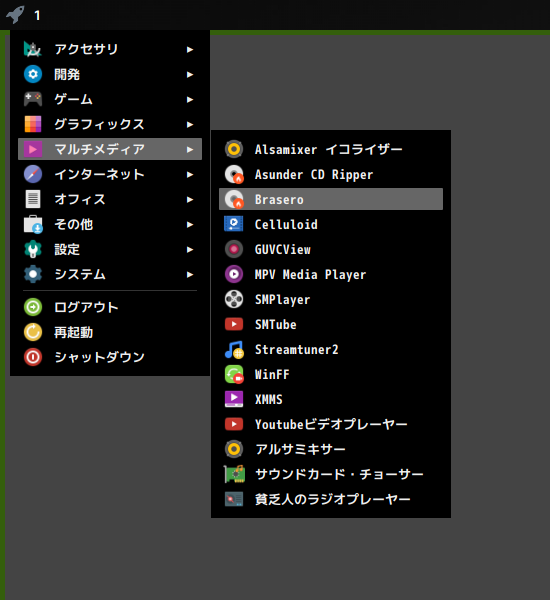Click the Streamtuner2 music note icon

coord(234,349)
